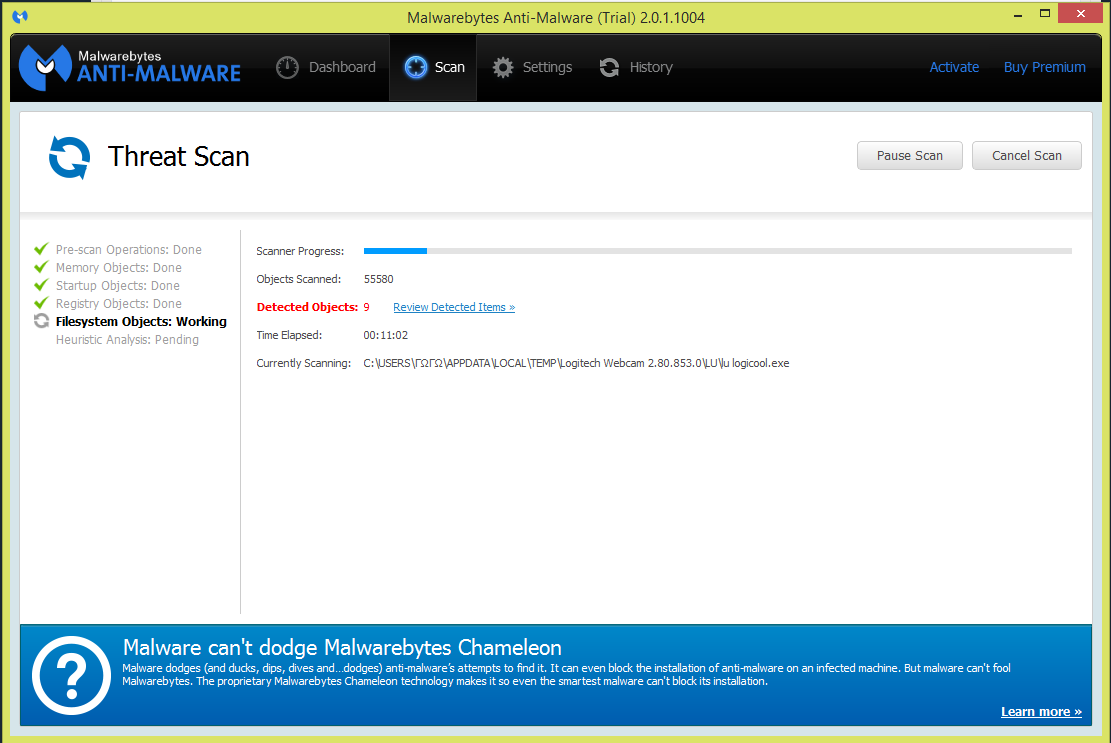Click Registry Objects: Done status
The width and height of the screenshot is (1111, 743).
click(x=119, y=304)
